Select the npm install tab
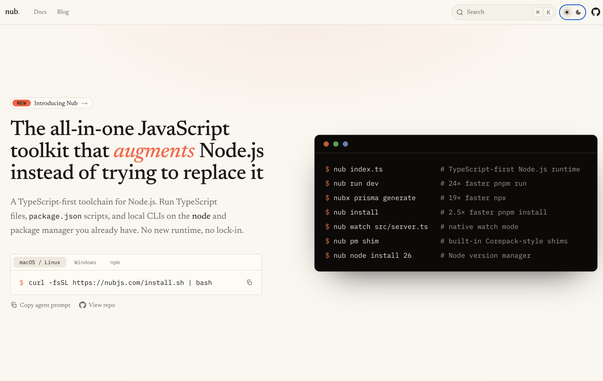603x381 pixels. coord(115,262)
